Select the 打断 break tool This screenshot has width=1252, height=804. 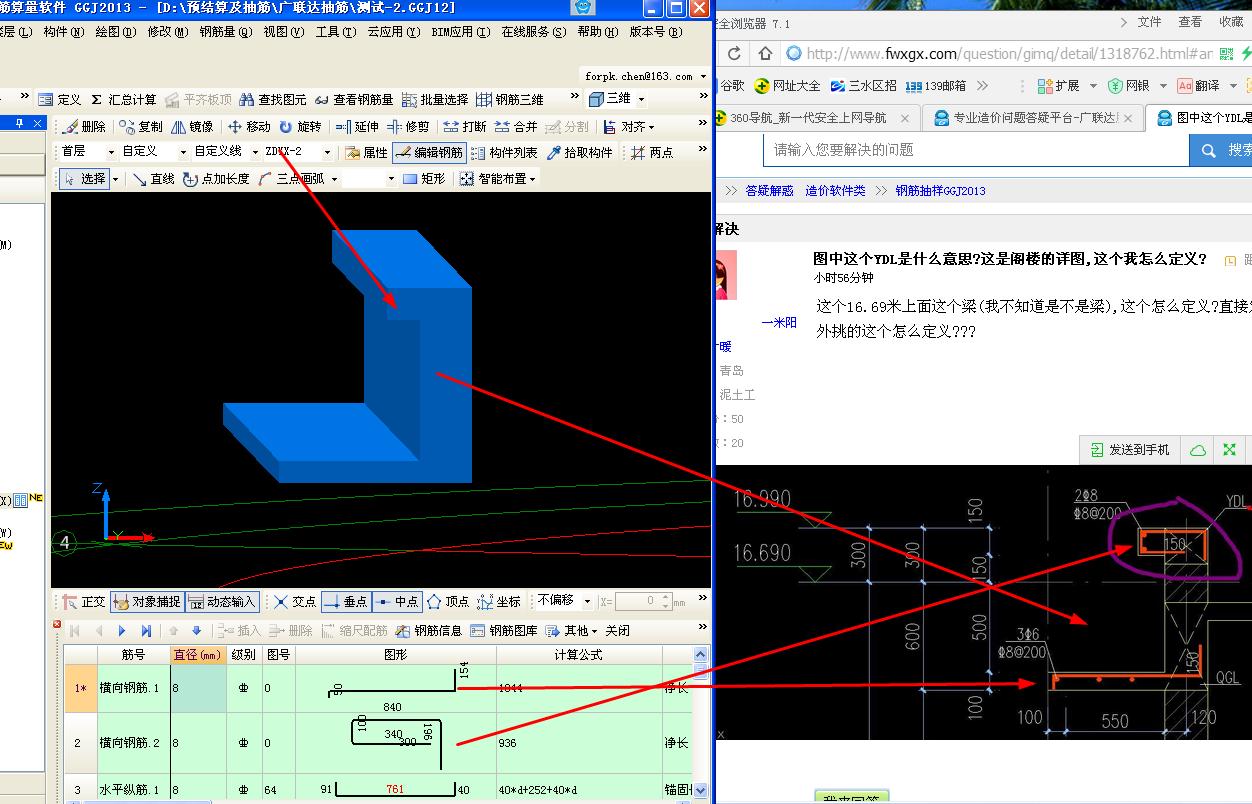[465, 126]
